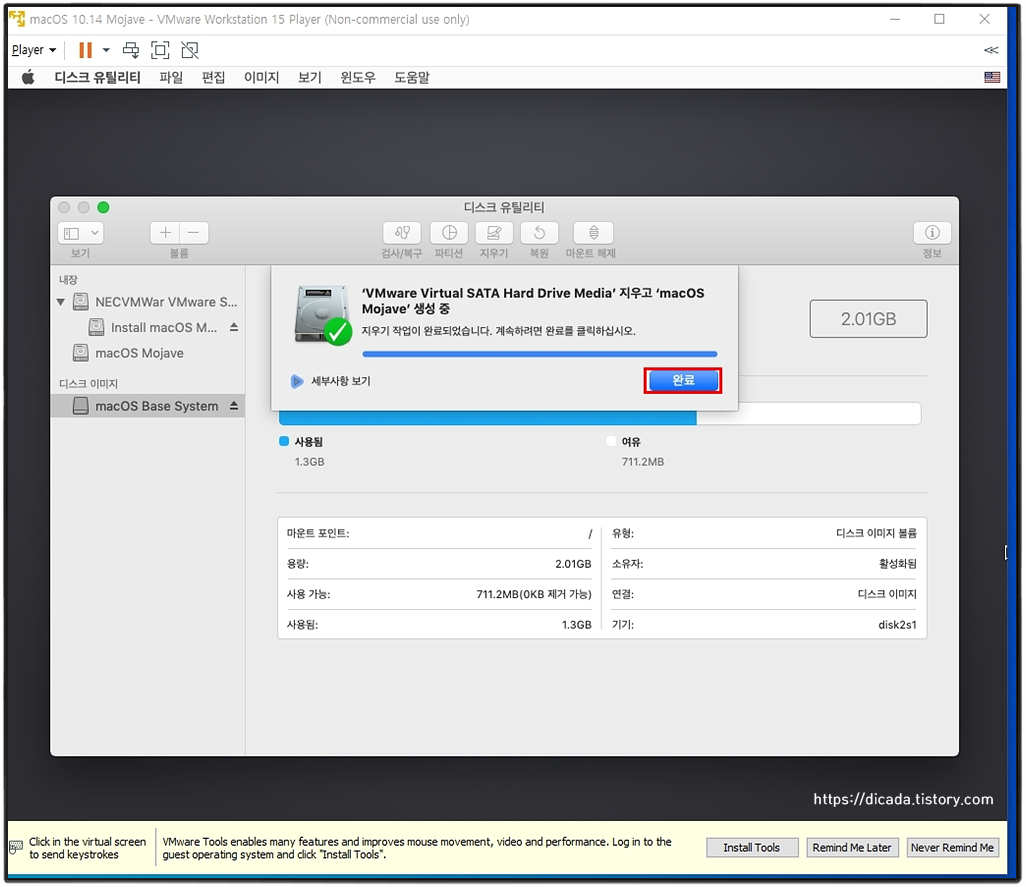The height and width of the screenshot is (887, 1026).
Task: Click the 활성화됨 owner value
Action: 898,564
